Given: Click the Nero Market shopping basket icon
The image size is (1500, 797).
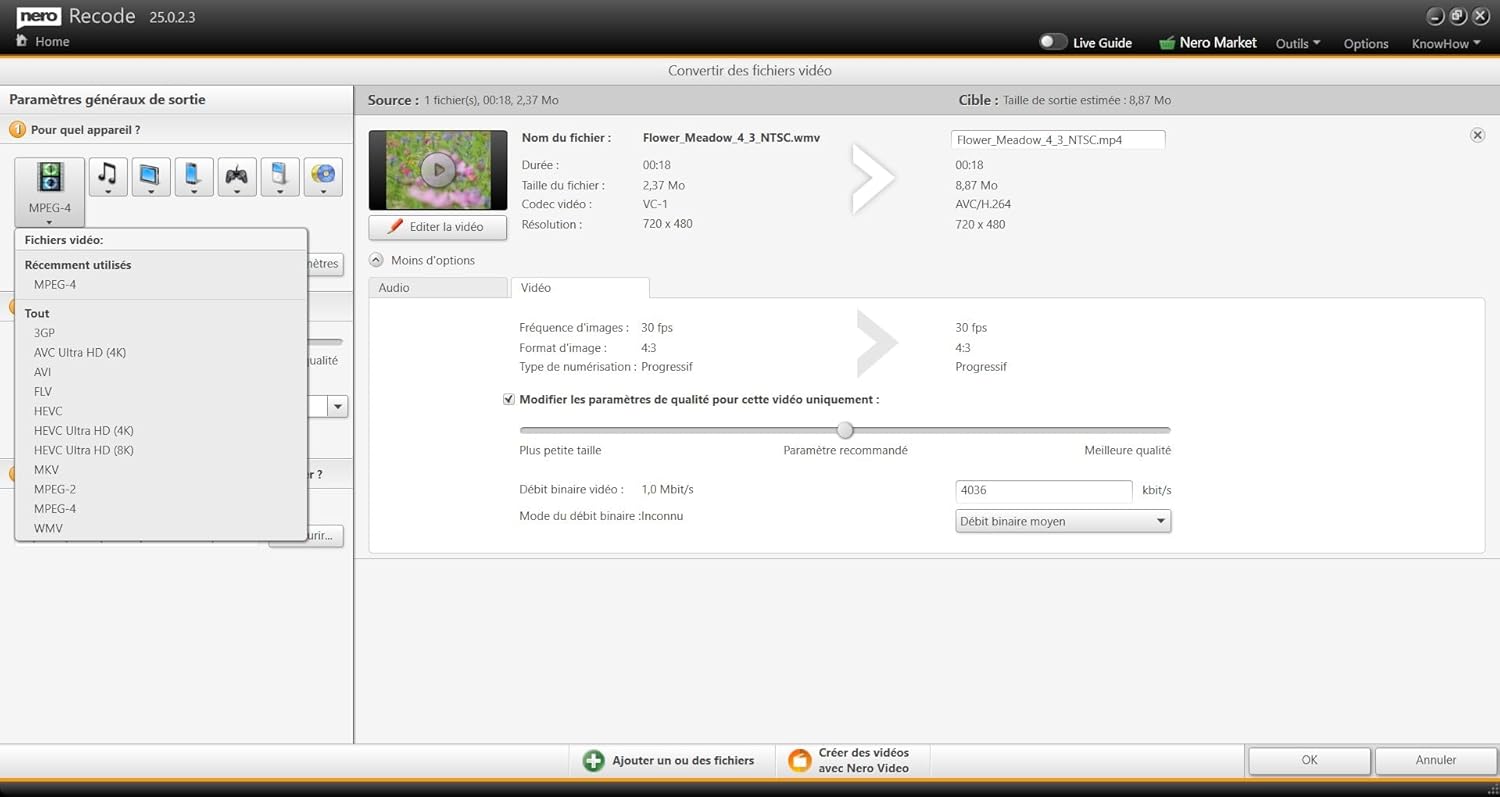Looking at the screenshot, I should (x=1166, y=42).
